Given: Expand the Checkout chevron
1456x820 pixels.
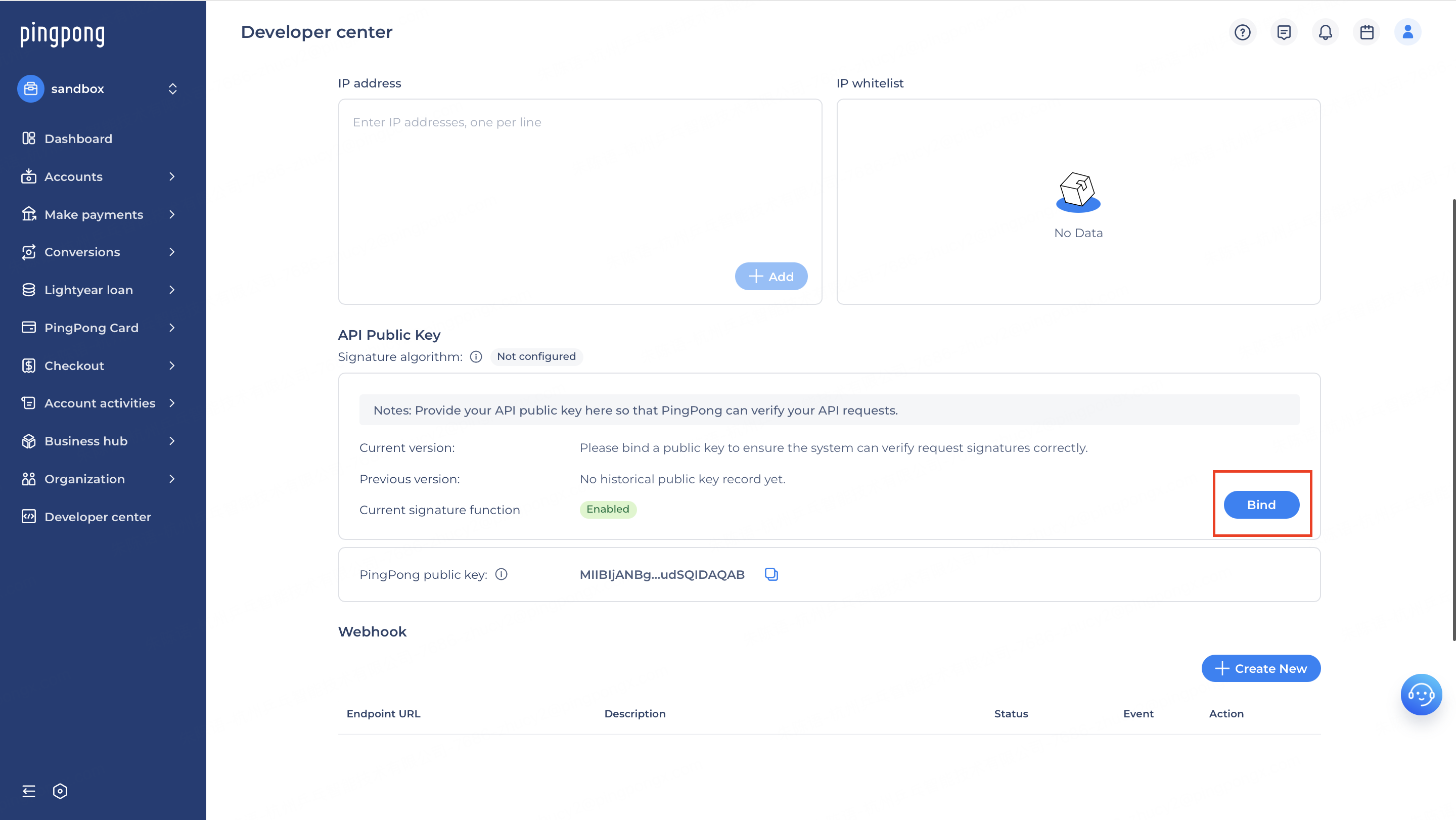Looking at the screenshot, I should point(172,366).
